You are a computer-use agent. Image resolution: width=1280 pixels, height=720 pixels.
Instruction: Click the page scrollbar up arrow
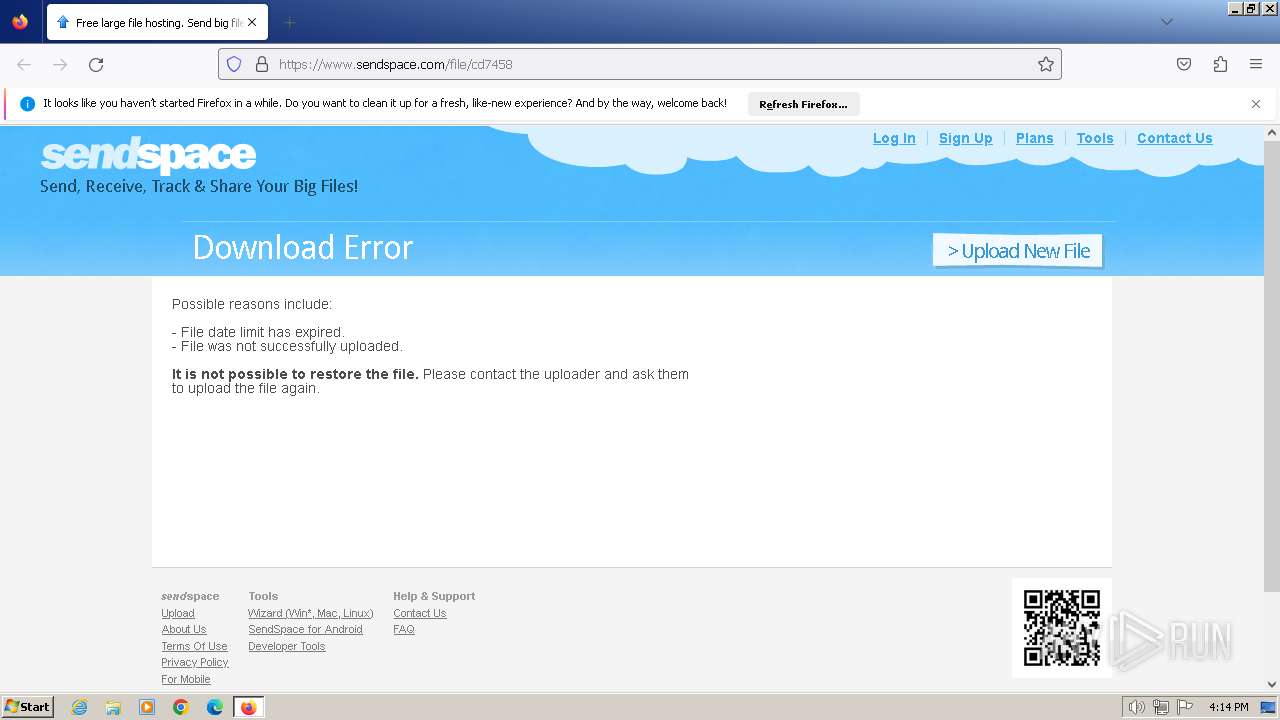[1272, 132]
